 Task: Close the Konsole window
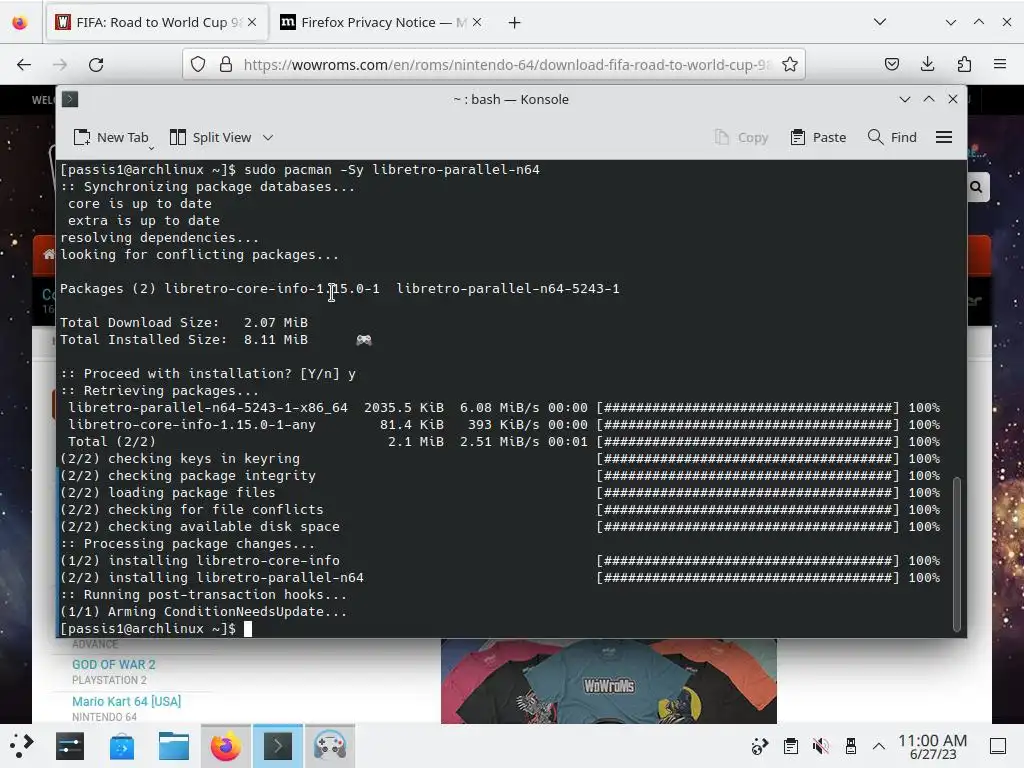pyautogui.click(x=953, y=99)
